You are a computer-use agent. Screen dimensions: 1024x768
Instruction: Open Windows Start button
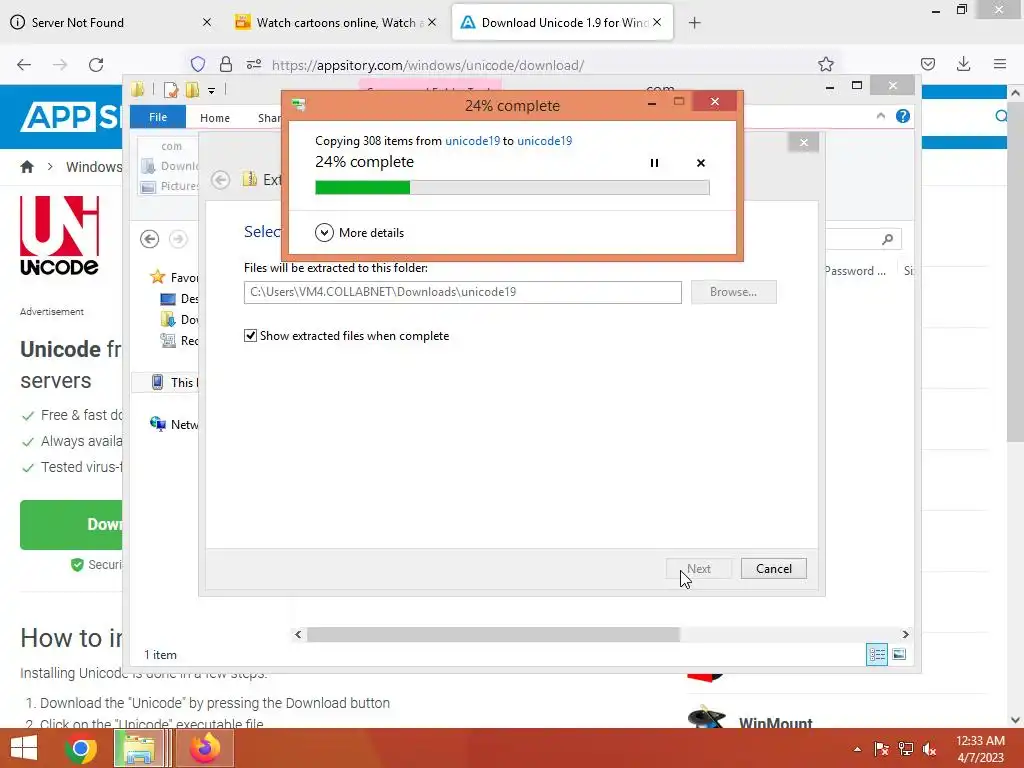click(24, 748)
